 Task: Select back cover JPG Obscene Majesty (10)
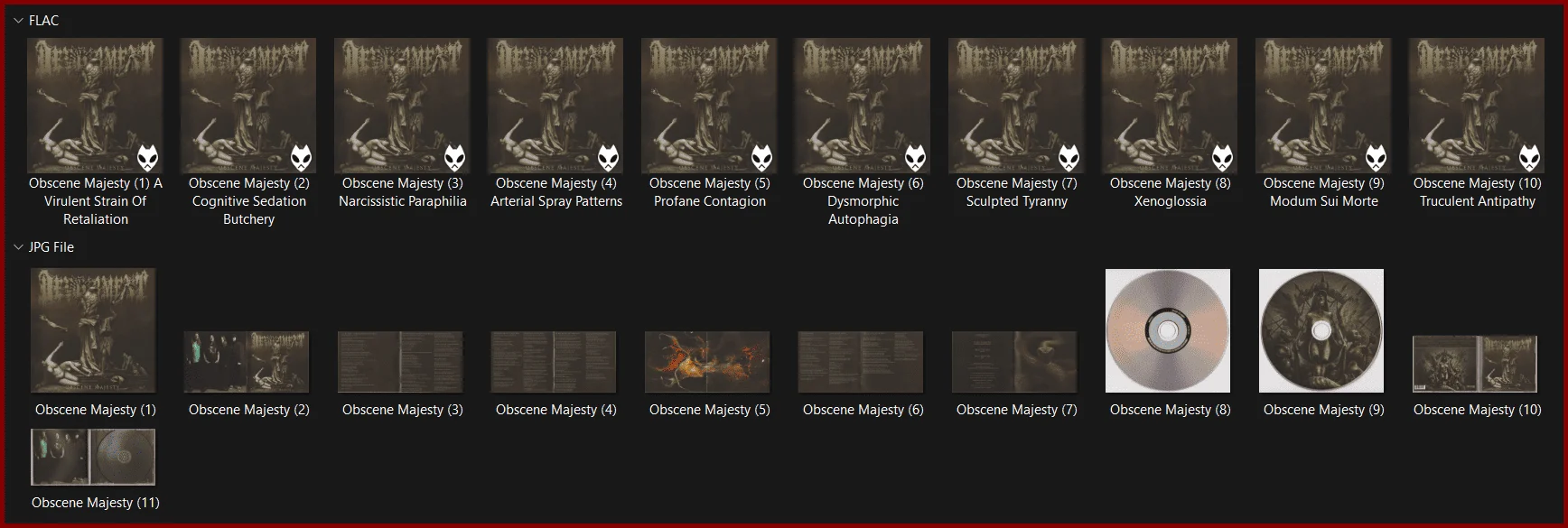[1475, 365]
